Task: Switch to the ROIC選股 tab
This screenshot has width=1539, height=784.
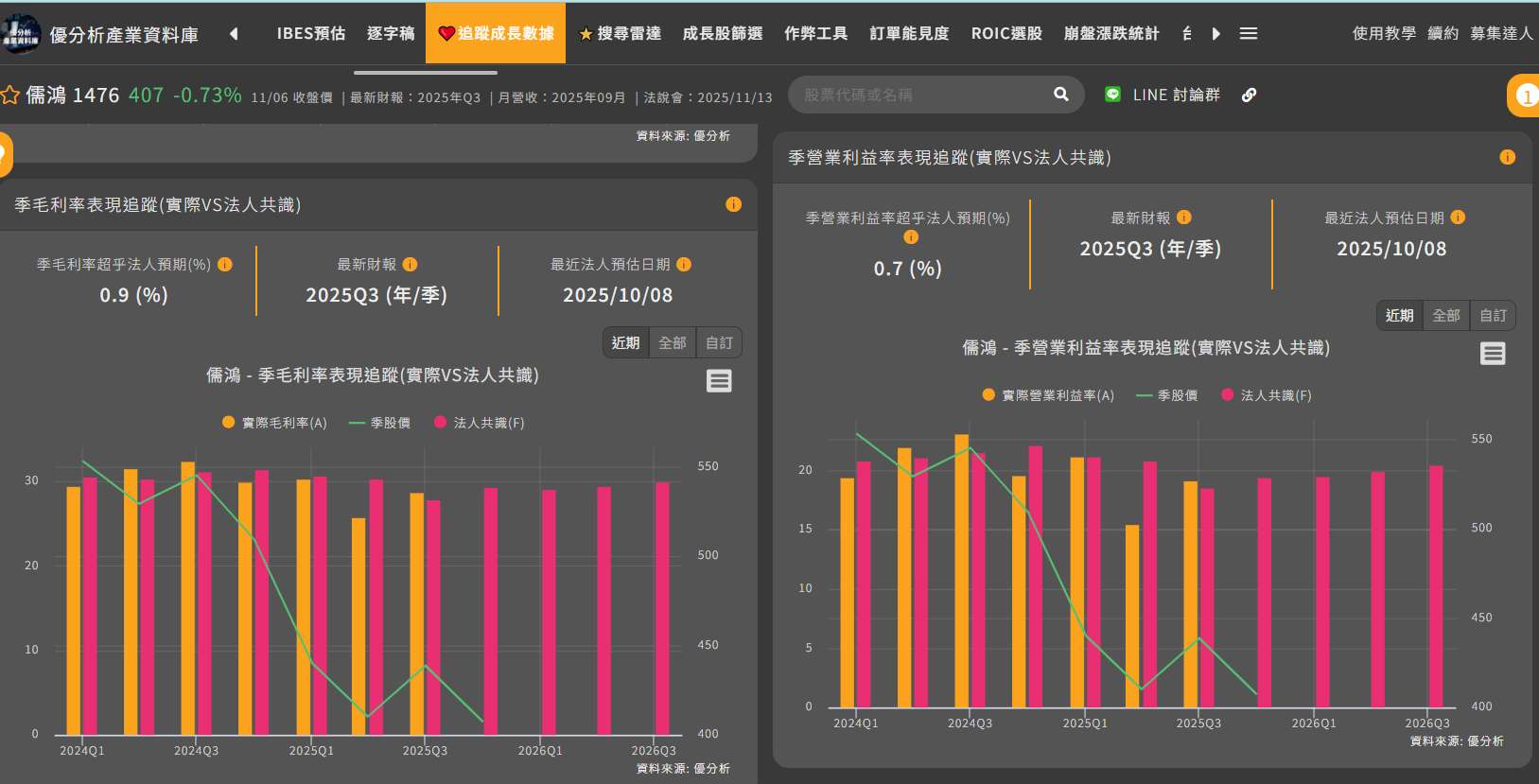Action: point(1006,33)
